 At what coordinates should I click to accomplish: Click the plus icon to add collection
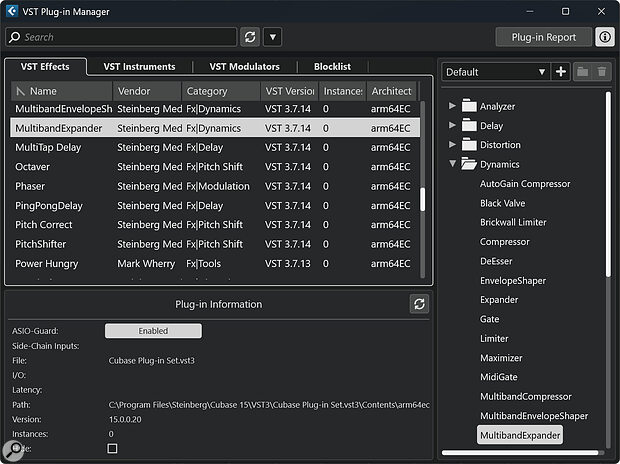coord(560,72)
